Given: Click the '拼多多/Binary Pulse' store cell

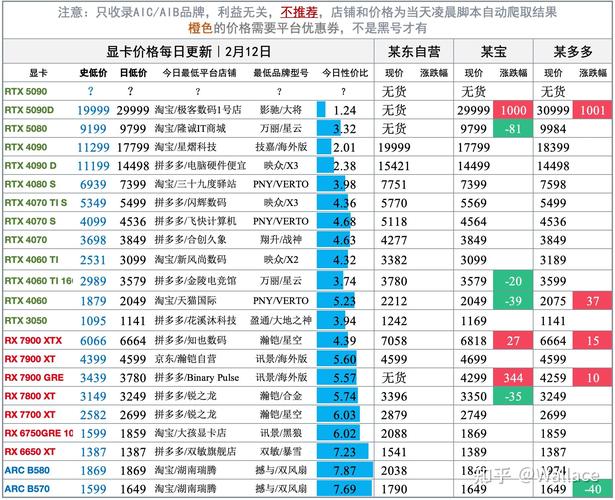Looking at the screenshot, I should (197, 378).
